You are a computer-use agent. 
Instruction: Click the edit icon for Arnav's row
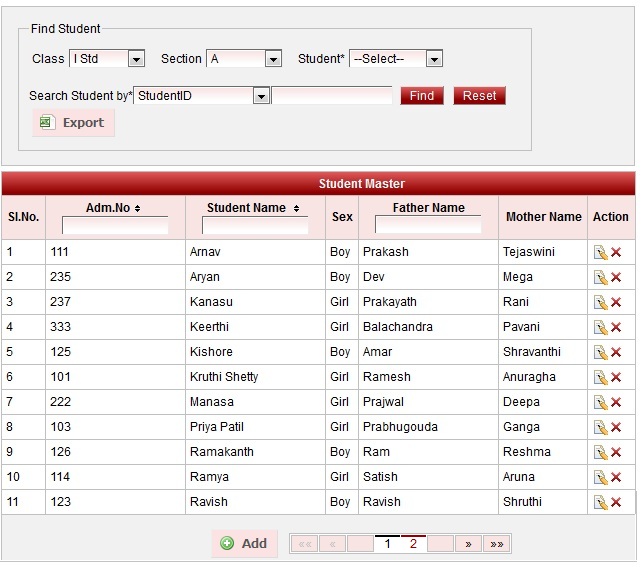tap(600, 252)
